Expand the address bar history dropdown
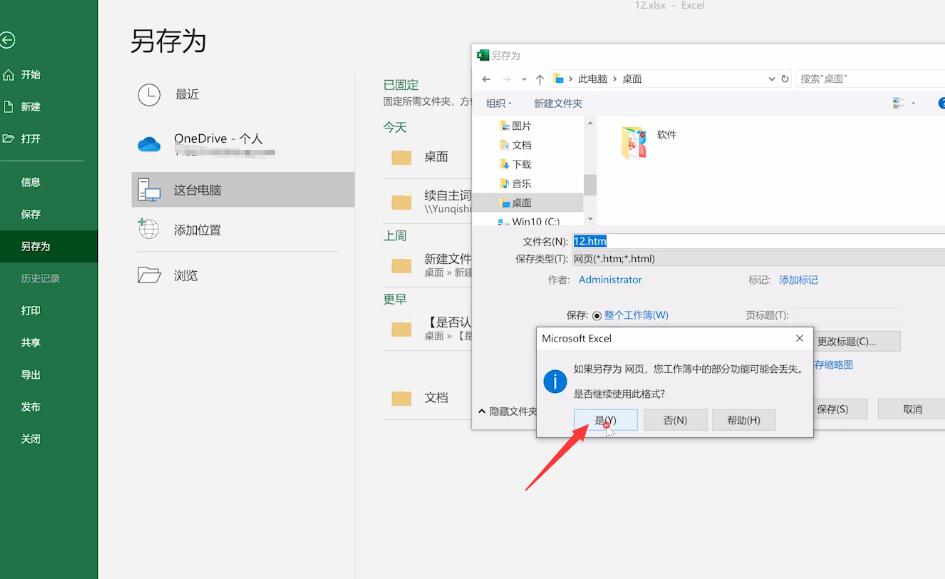 771,79
